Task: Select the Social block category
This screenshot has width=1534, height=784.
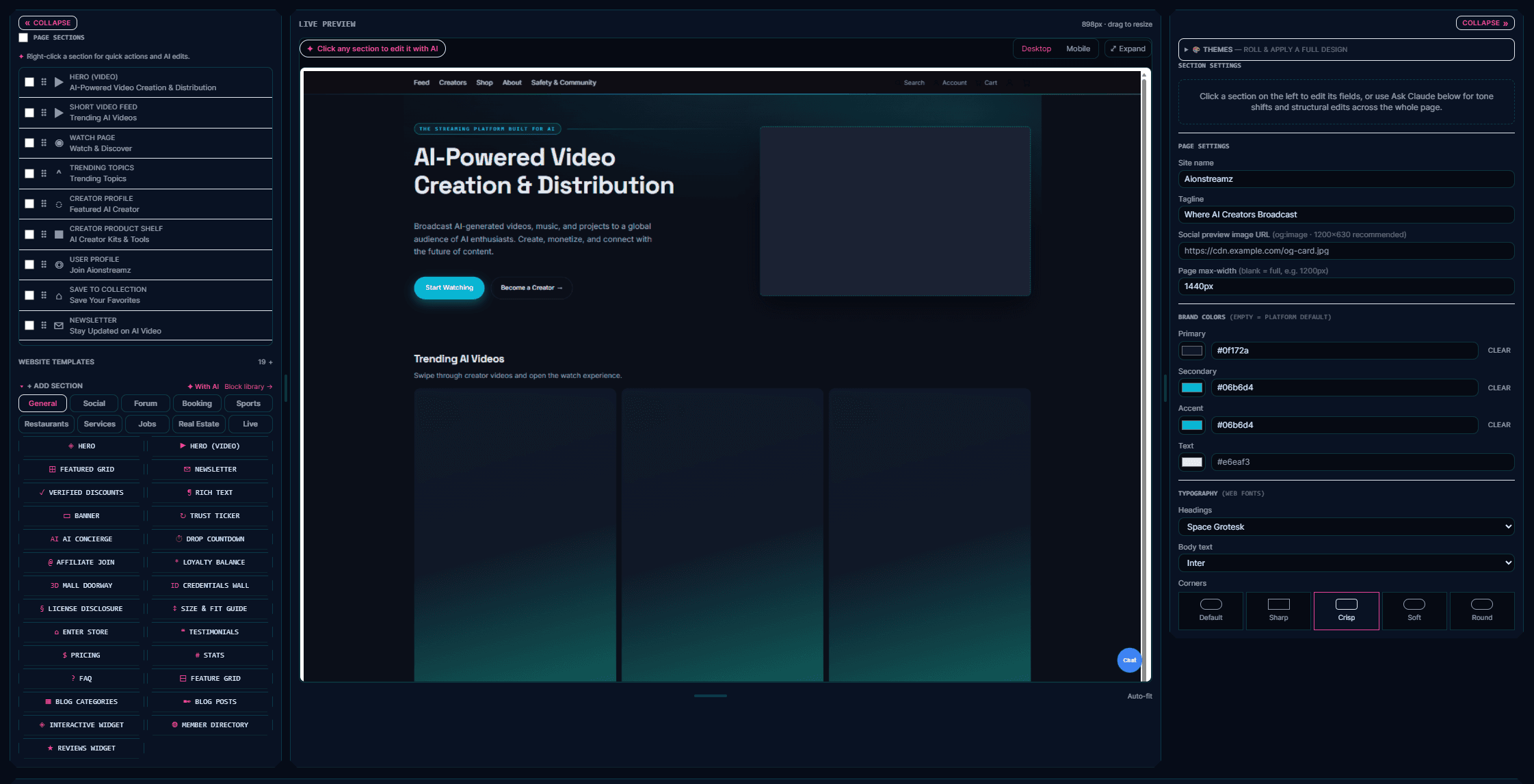Action: click(x=94, y=404)
